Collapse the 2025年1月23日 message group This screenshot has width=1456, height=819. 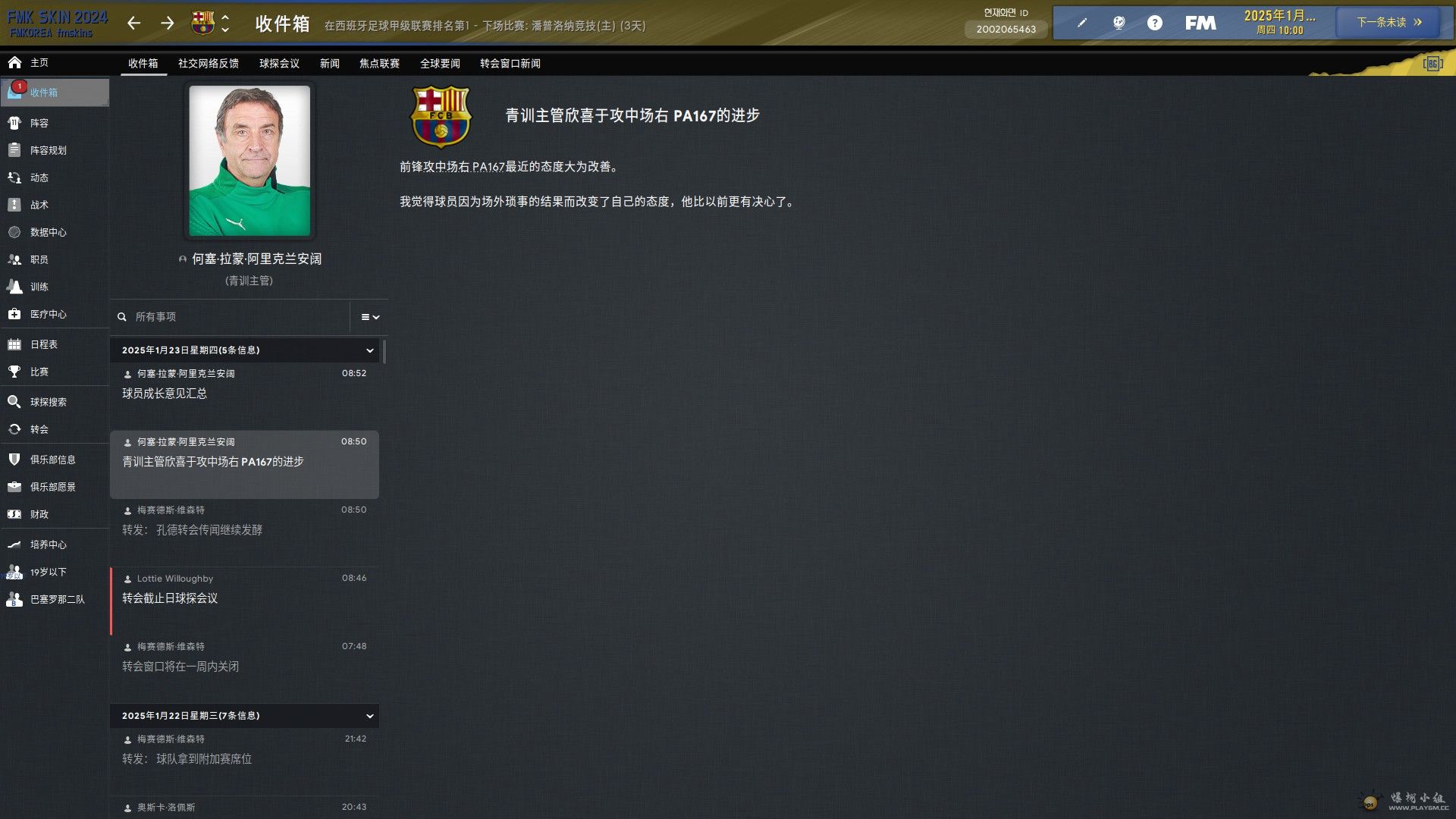[x=369, y=350]
